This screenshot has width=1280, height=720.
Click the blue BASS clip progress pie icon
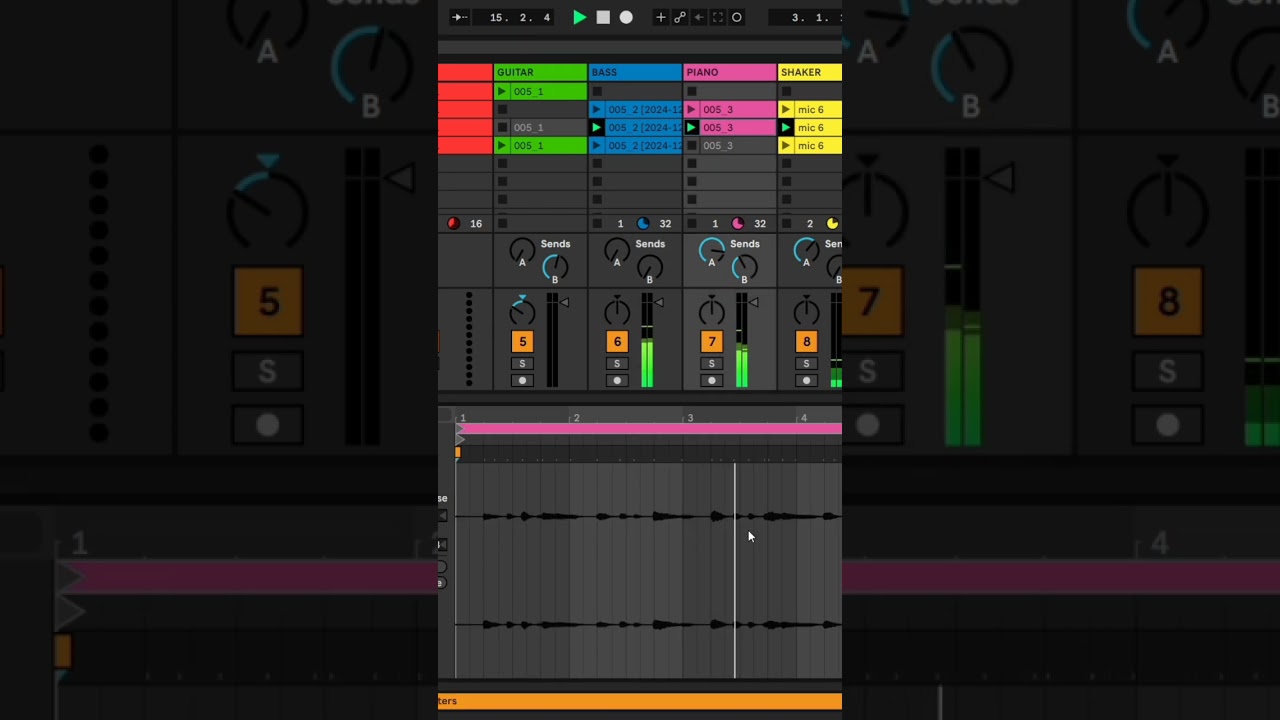click(x=643, y=223)
